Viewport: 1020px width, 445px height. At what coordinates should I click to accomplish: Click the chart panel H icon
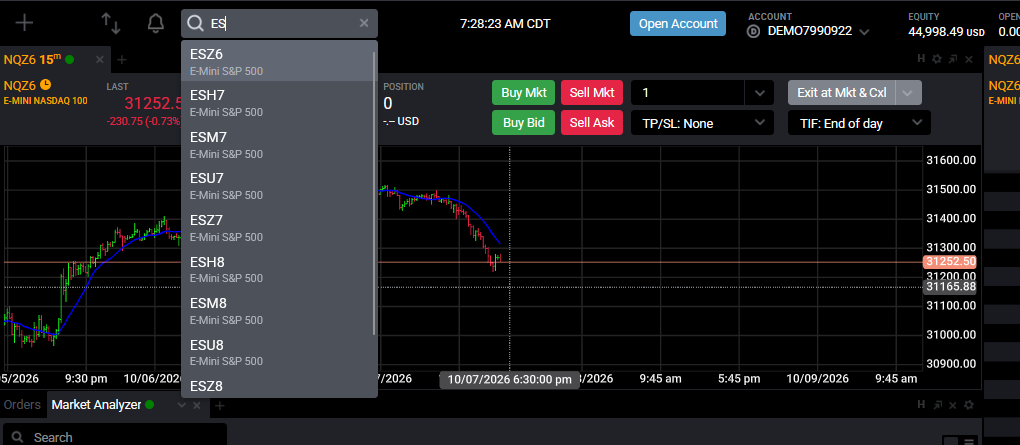click(921, 59)
